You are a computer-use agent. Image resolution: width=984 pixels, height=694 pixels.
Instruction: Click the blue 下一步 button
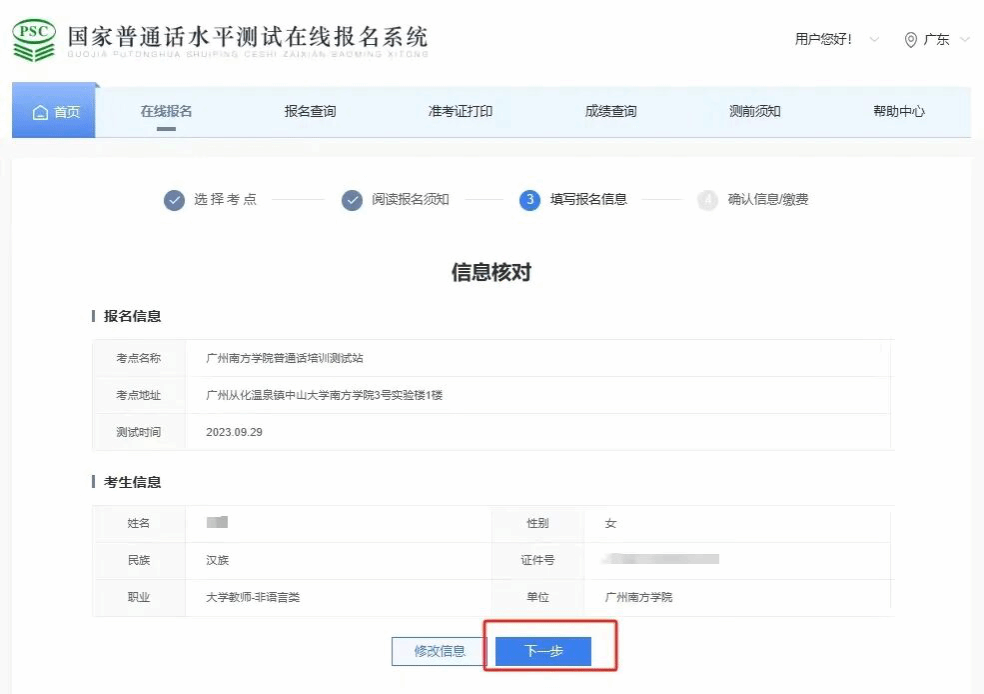[544, 651]
